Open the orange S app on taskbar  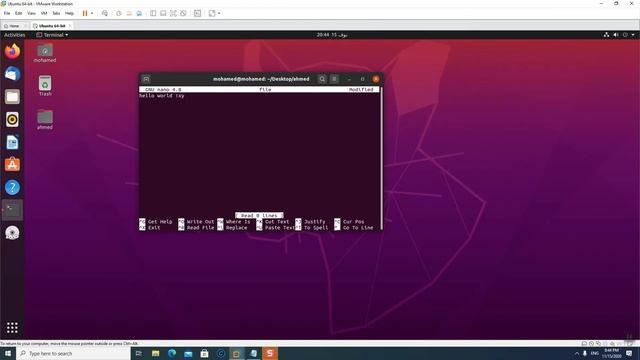pos(270,353)
